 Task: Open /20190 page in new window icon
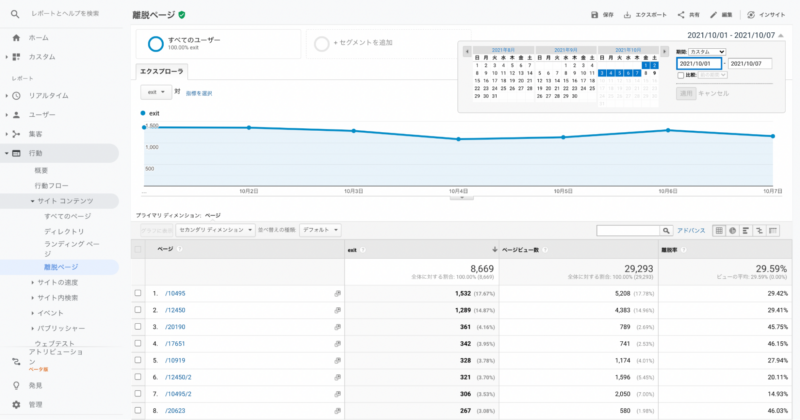[337, 327]
